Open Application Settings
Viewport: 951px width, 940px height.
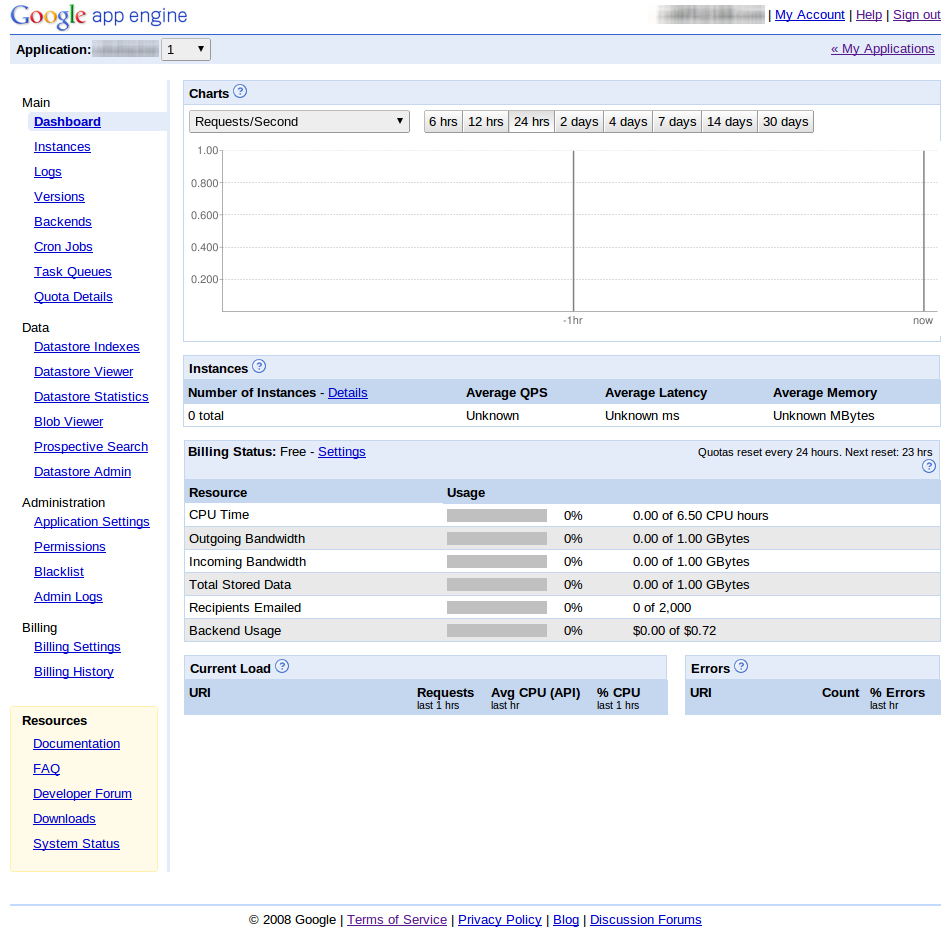point(92,522)
